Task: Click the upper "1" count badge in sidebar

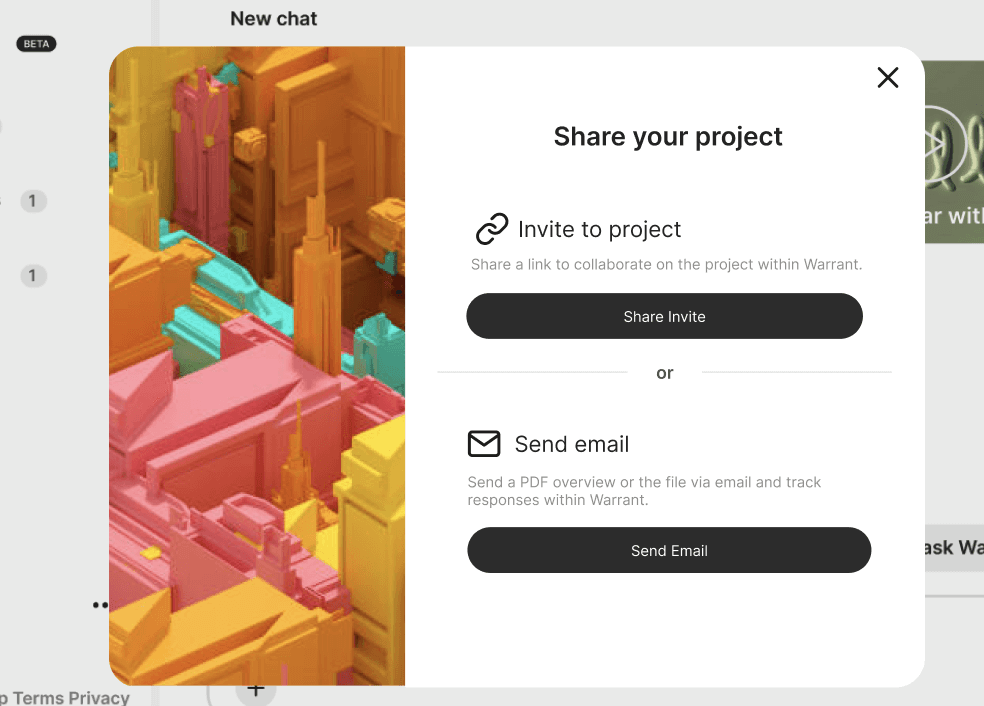Action: pos(33,201)
